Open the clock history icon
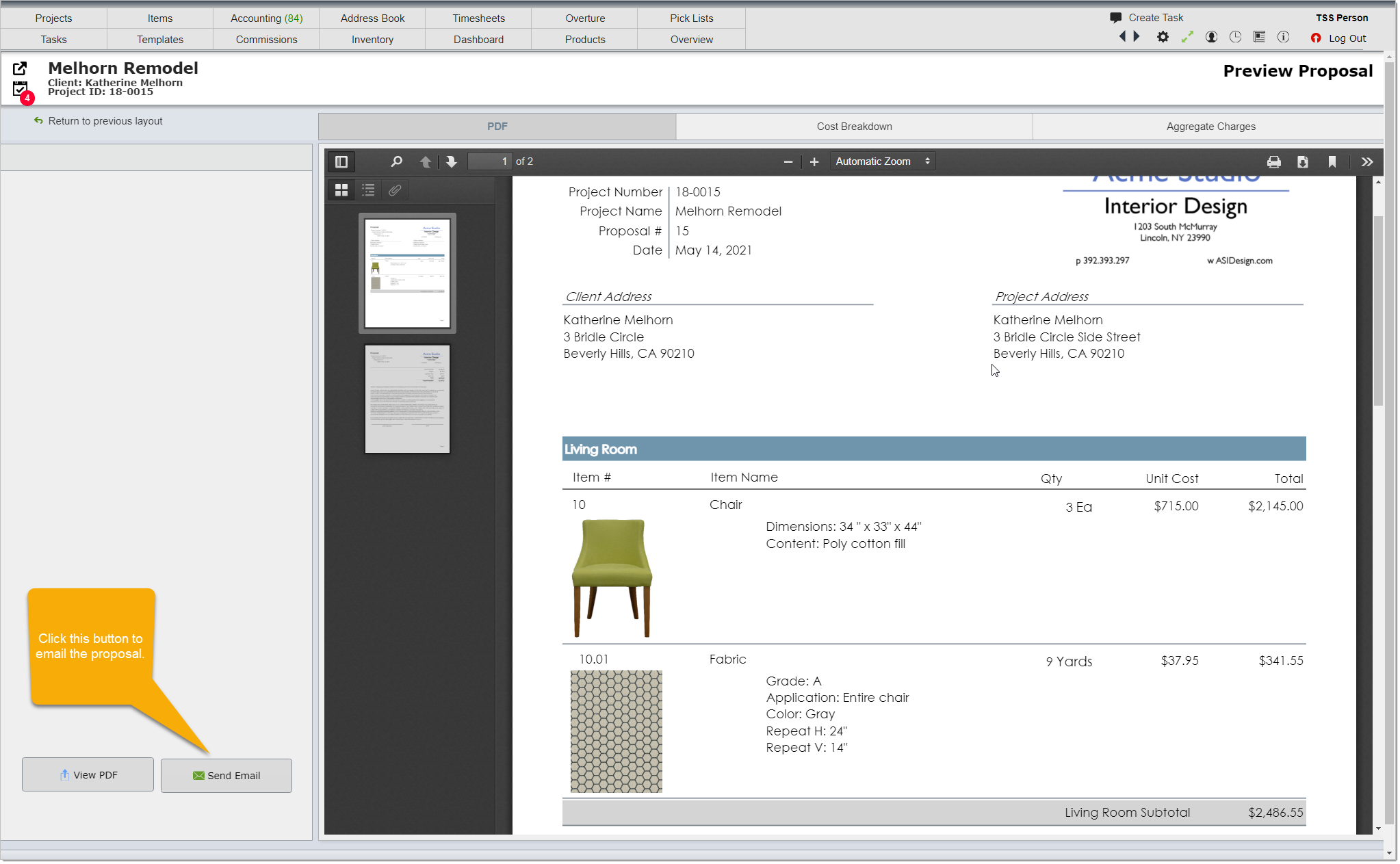This screenshot has height=864, width=1400. 1235,37
